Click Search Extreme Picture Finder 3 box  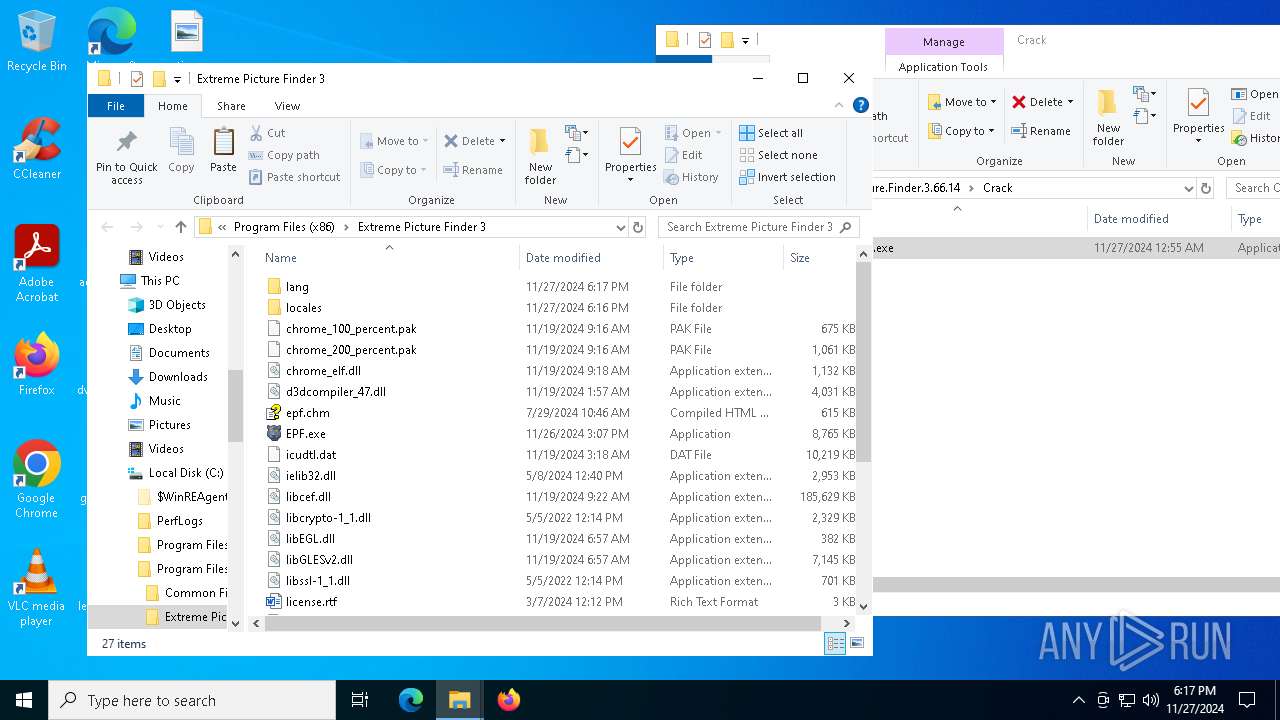click(758, 227)
